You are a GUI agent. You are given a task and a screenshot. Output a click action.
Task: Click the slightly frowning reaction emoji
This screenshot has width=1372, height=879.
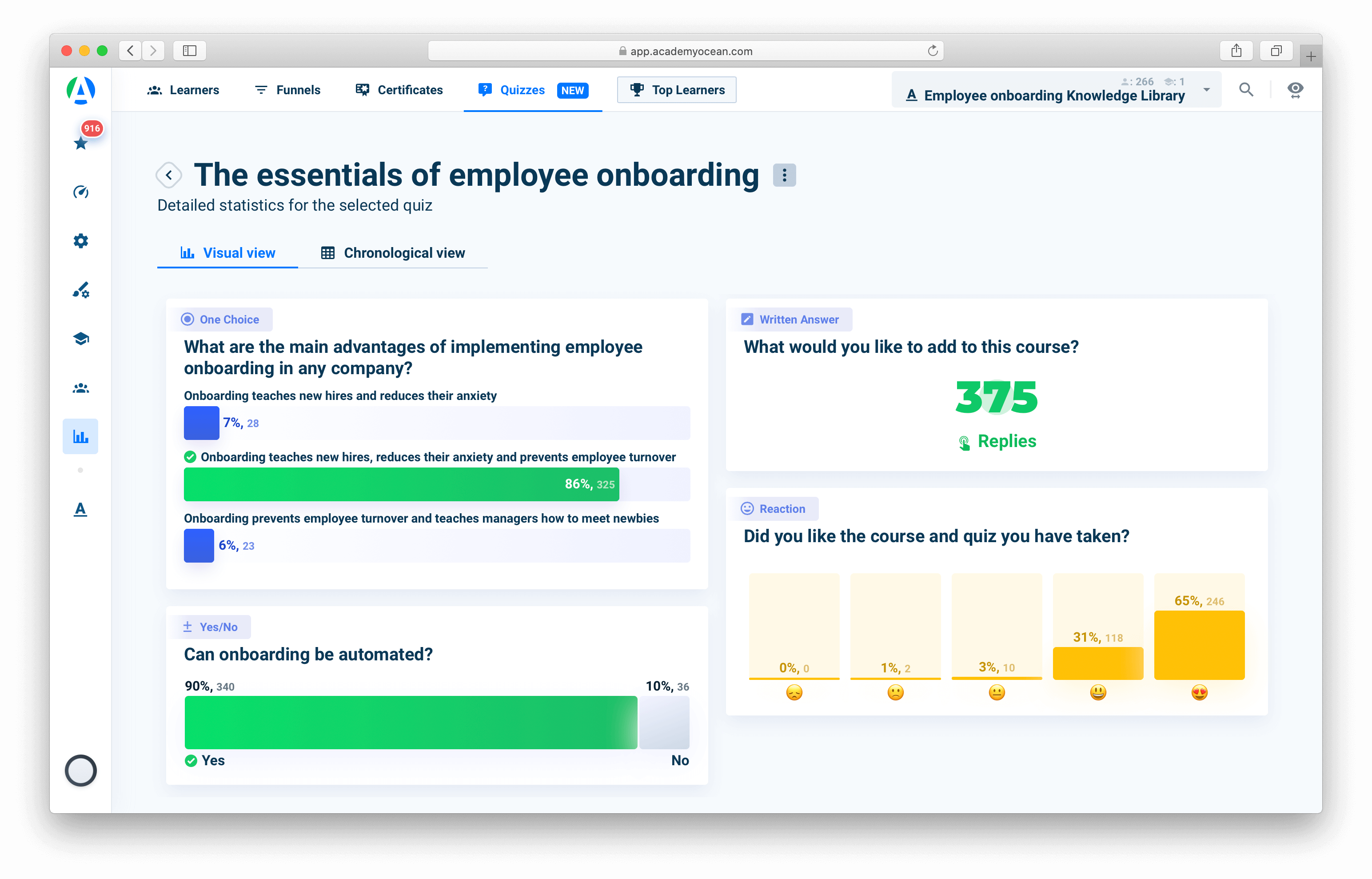click(895, 692)
